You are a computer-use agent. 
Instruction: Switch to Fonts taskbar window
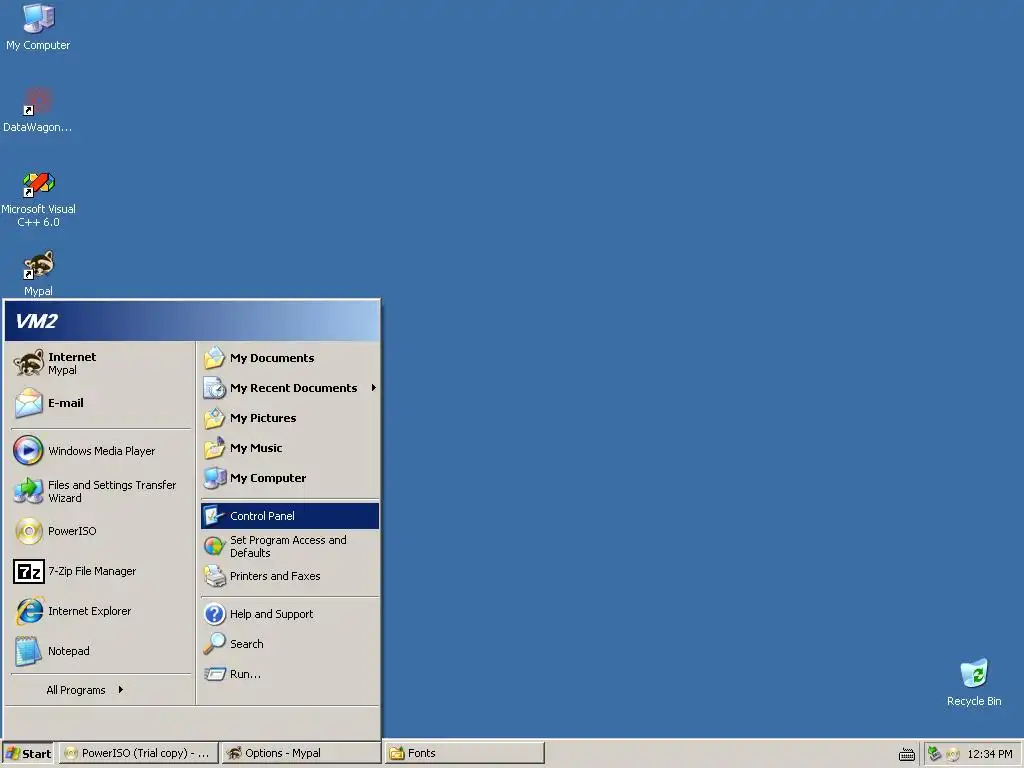click(464, 753)
